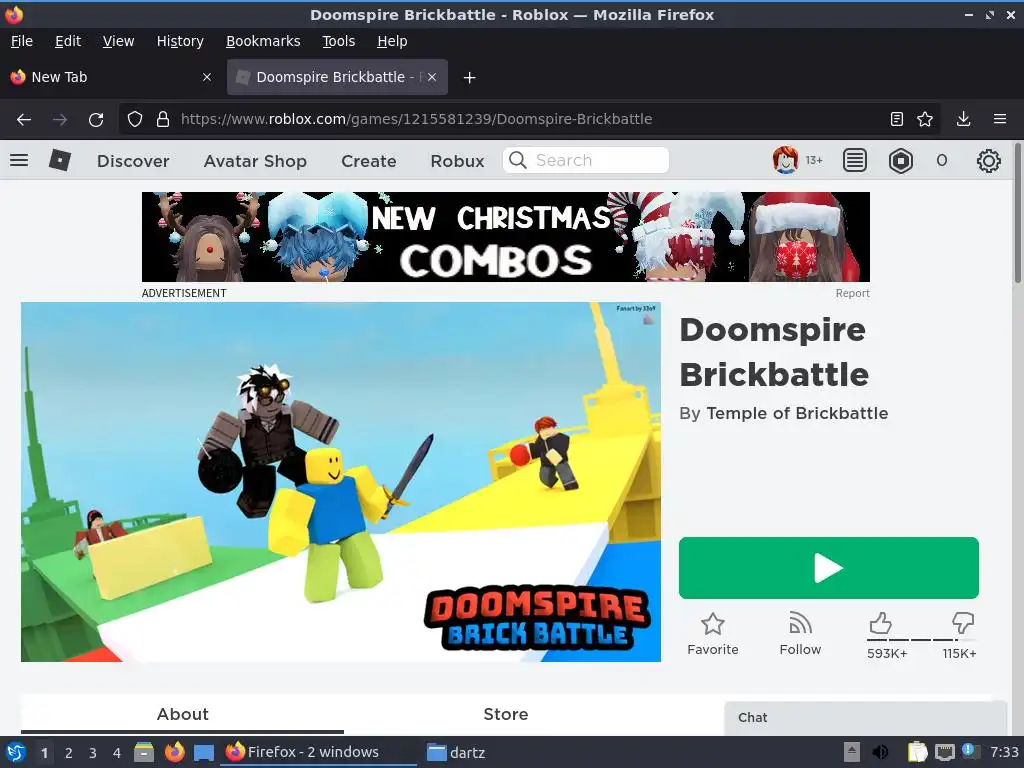Open the Tools menu
The height and width of the screenshot is (768, 1024).
pos(338,41)
